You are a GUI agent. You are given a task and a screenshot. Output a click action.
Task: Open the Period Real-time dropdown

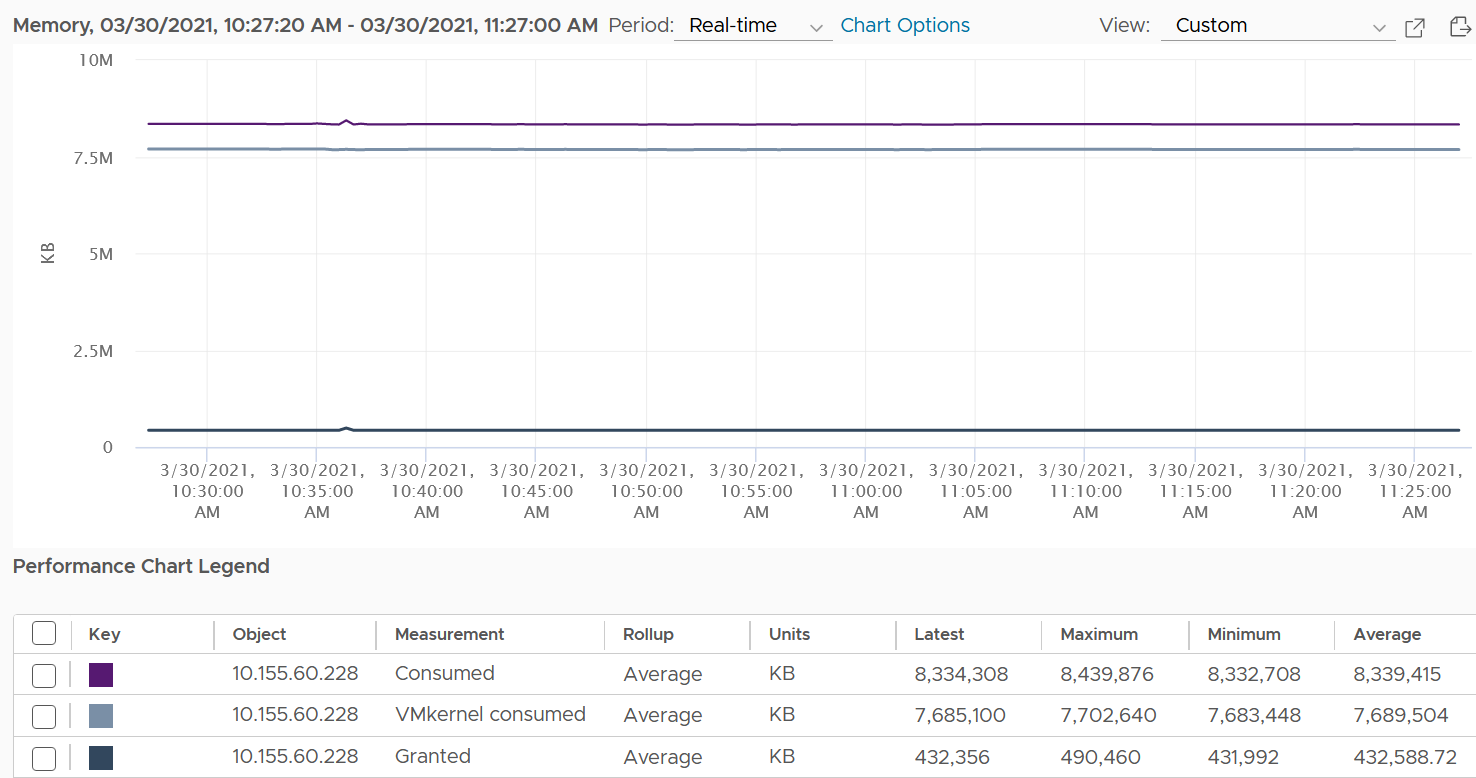click(753, 26)
